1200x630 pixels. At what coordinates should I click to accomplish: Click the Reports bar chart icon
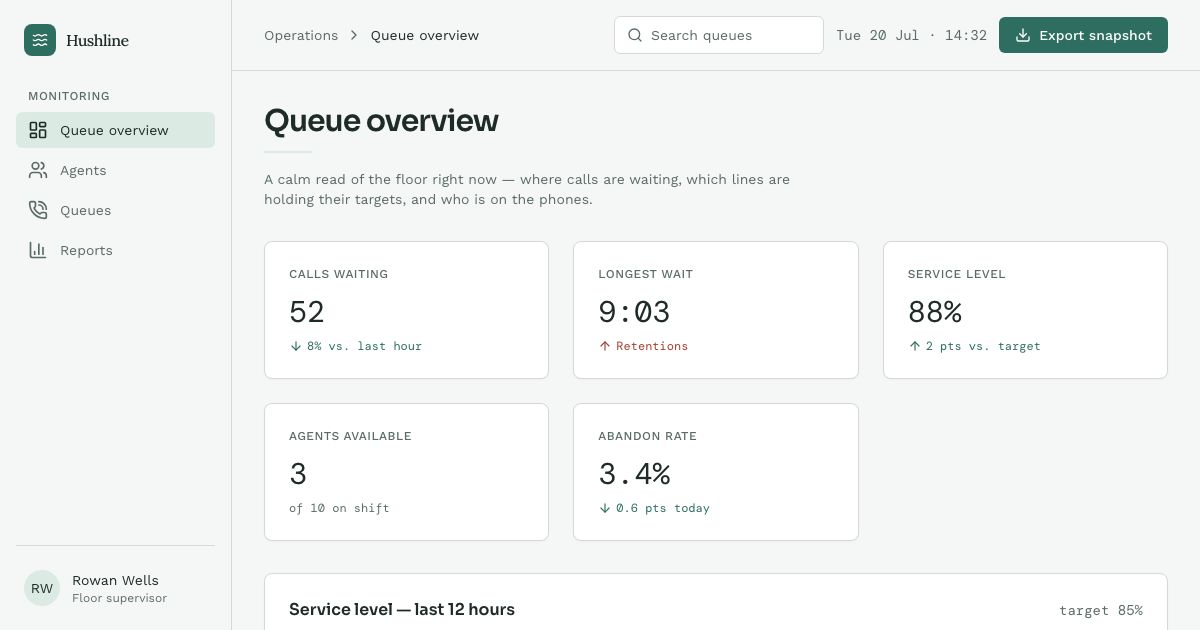coord(38,250)
